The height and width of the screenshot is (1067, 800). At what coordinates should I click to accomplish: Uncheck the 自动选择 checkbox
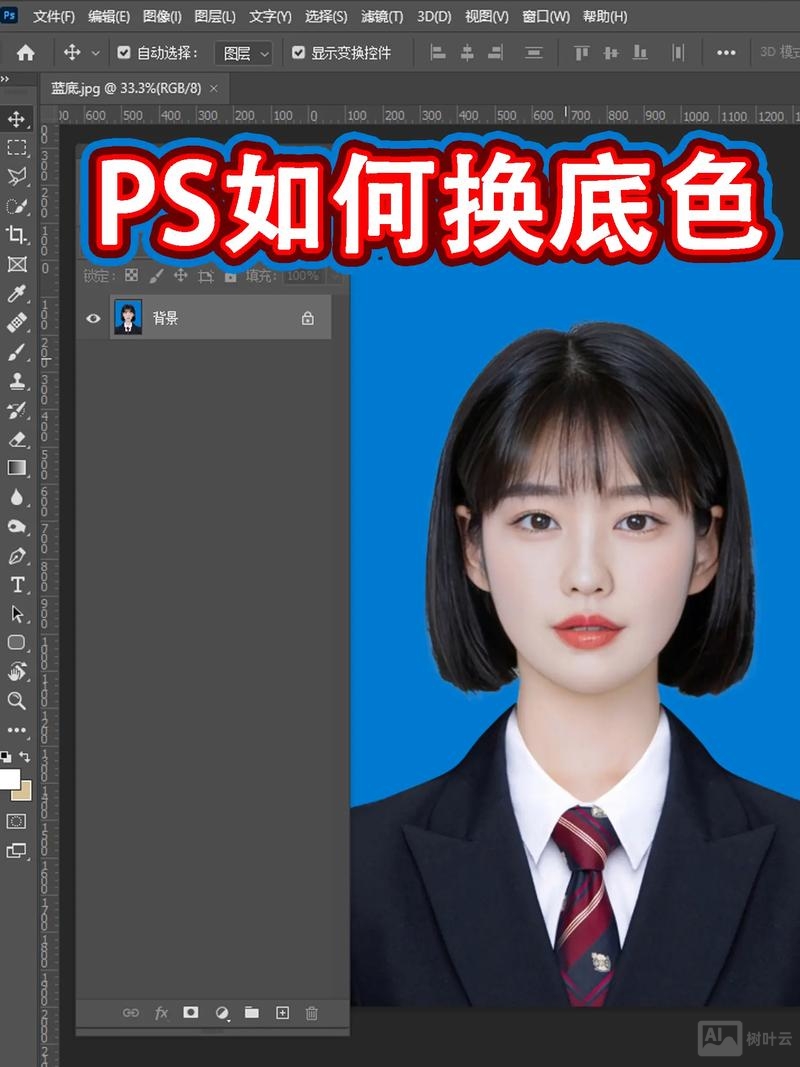point(122,52)
